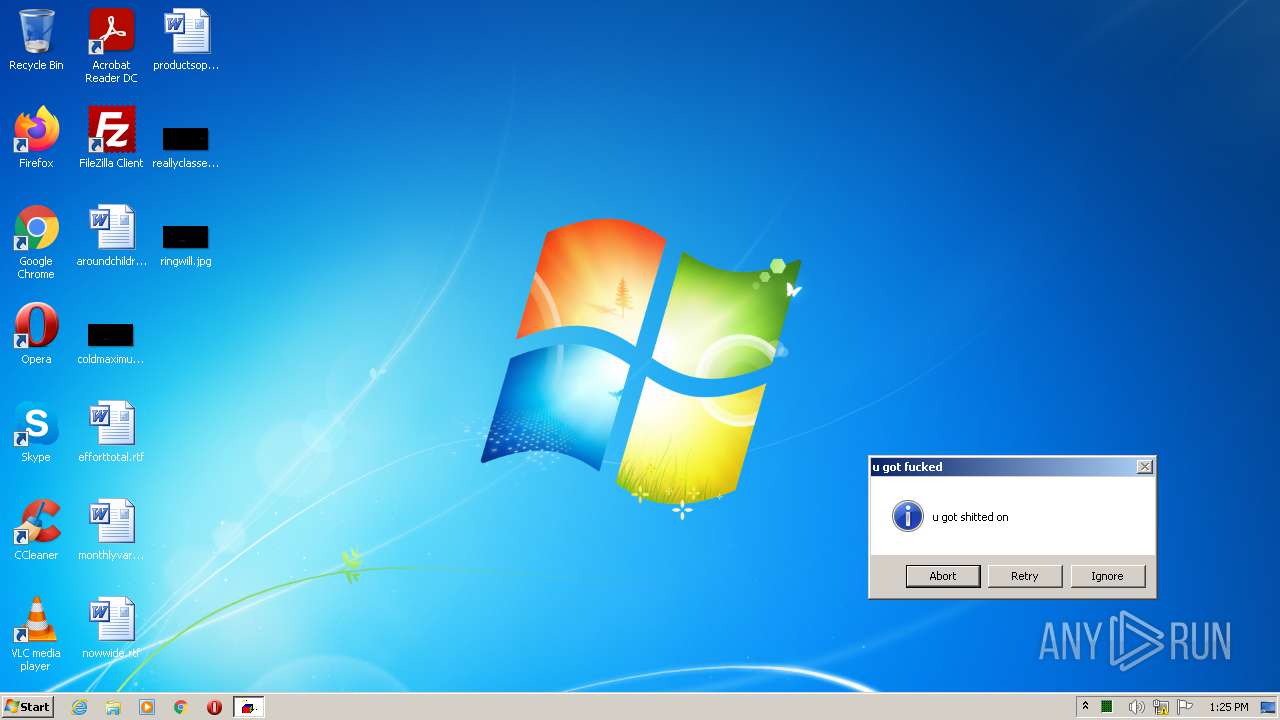Image resolution: width=1280 pixels, height=720 pixels.
Task: Select the nowwide.rtf document icon
Action: tap(111, 628)
